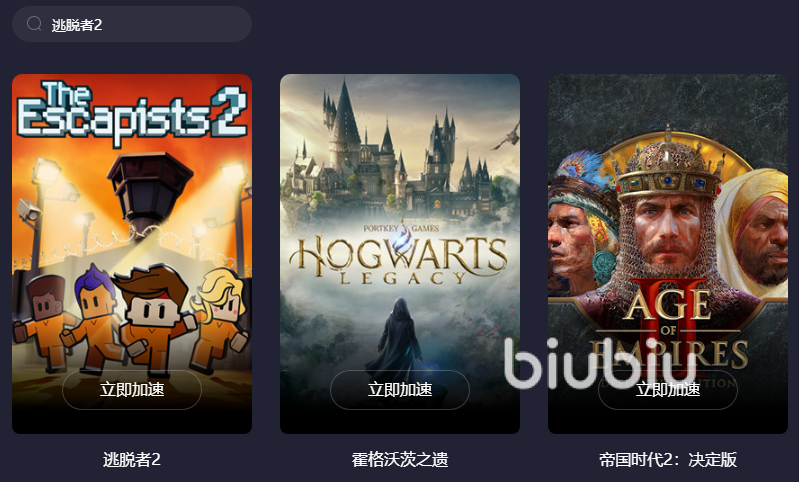Image resolution: width=799 pixels, height=482 pixels.
Task: Click the magnifying glass search icon
Action: (34, 23)
